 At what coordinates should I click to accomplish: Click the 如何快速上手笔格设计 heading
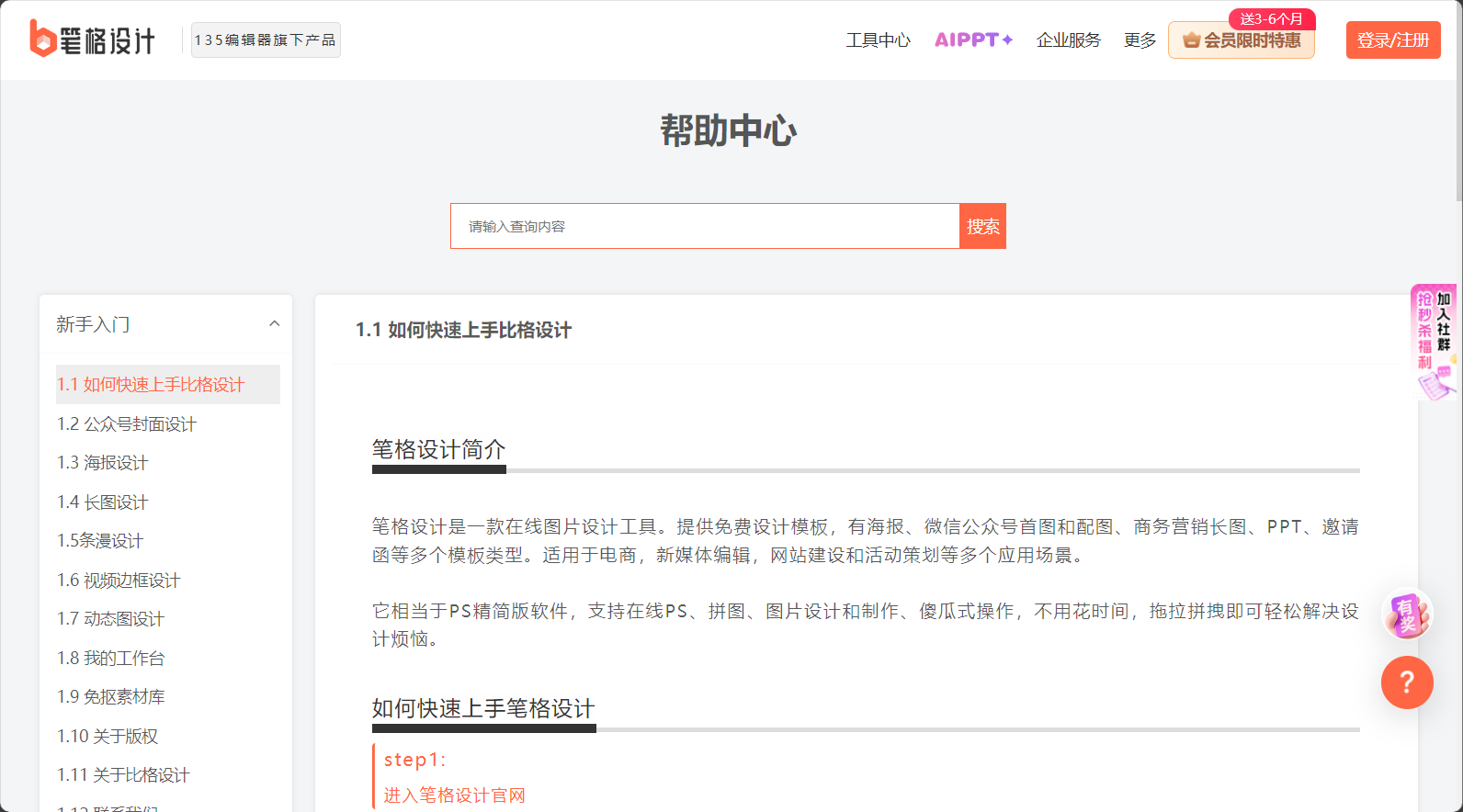pos(483,708)
